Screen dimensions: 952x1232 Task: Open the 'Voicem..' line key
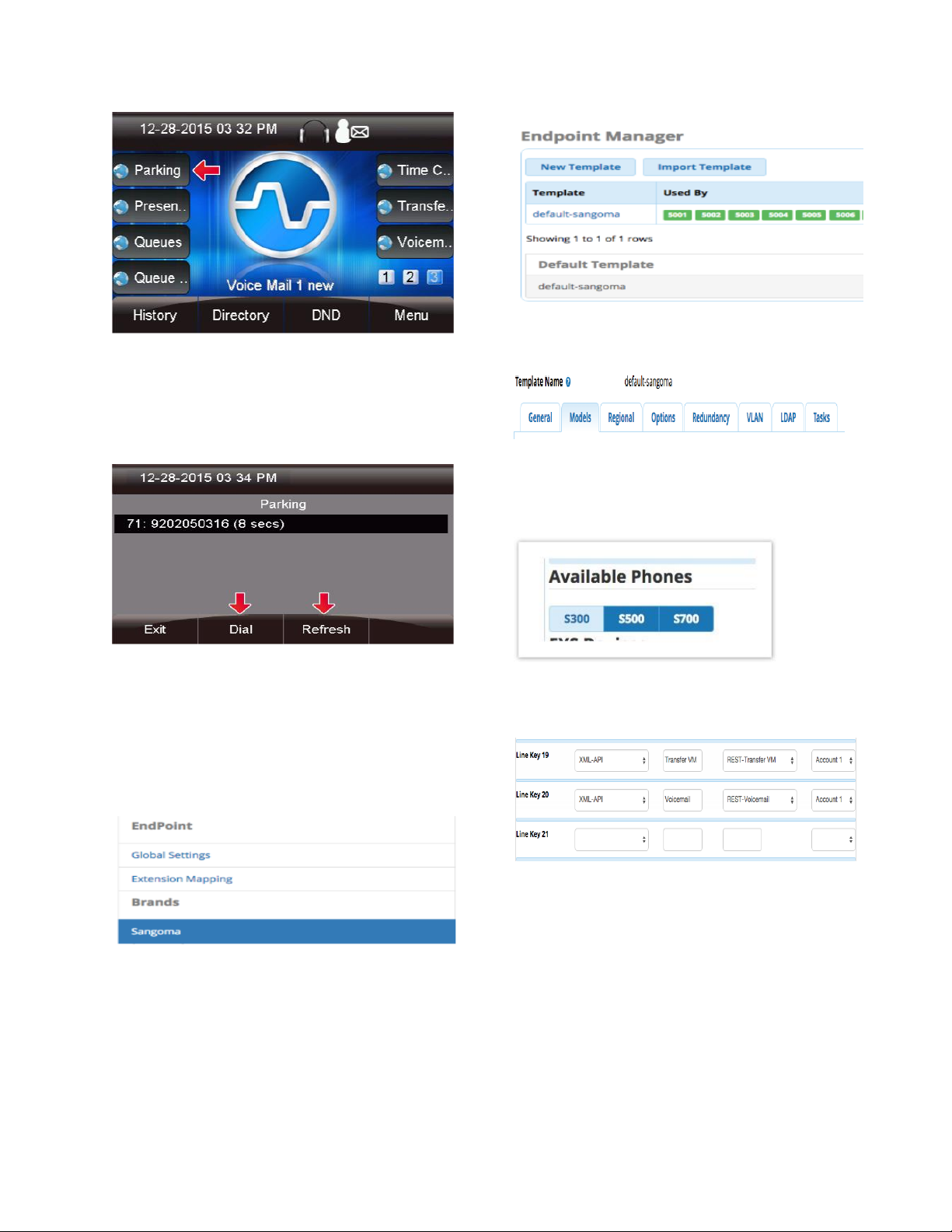[x=415, y=242]
